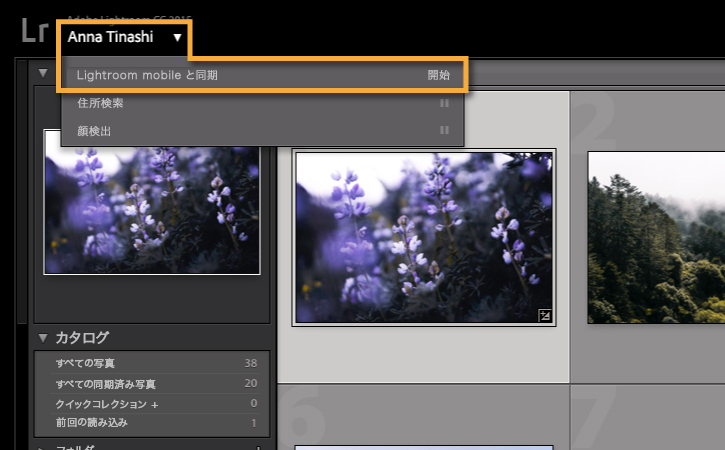Expand the フォルダー panel triangle
The height and width of the screenshot is (450, 725).
click(42, 448)
